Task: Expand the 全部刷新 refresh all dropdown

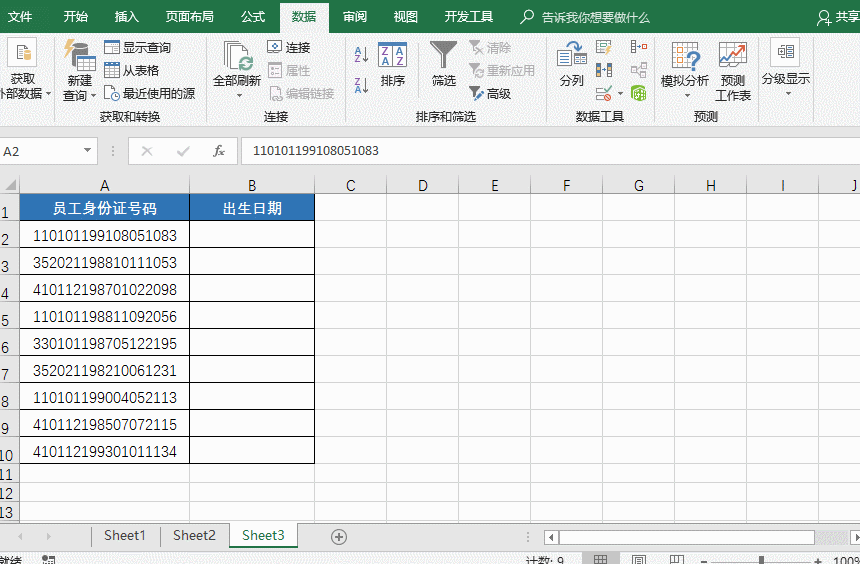Action: [x=238, y=96]
